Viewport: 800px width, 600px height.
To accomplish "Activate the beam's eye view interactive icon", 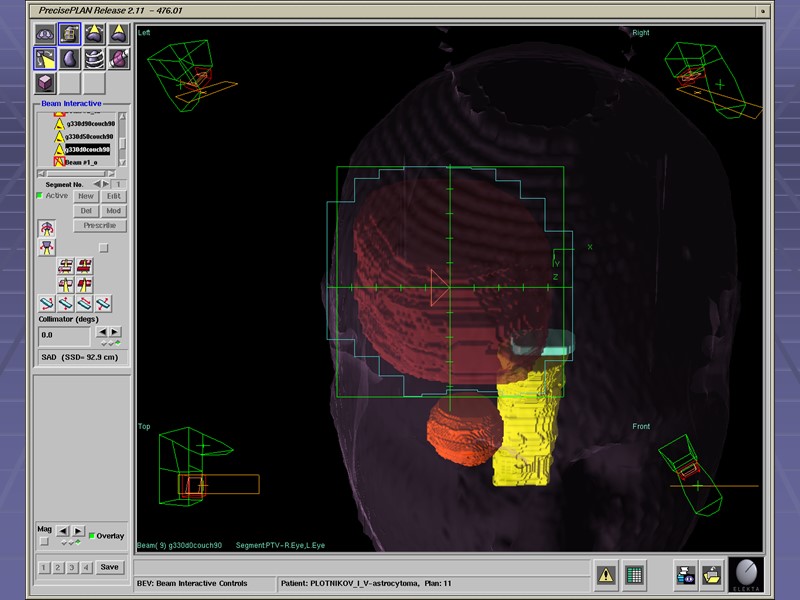I will pos(45,59).
